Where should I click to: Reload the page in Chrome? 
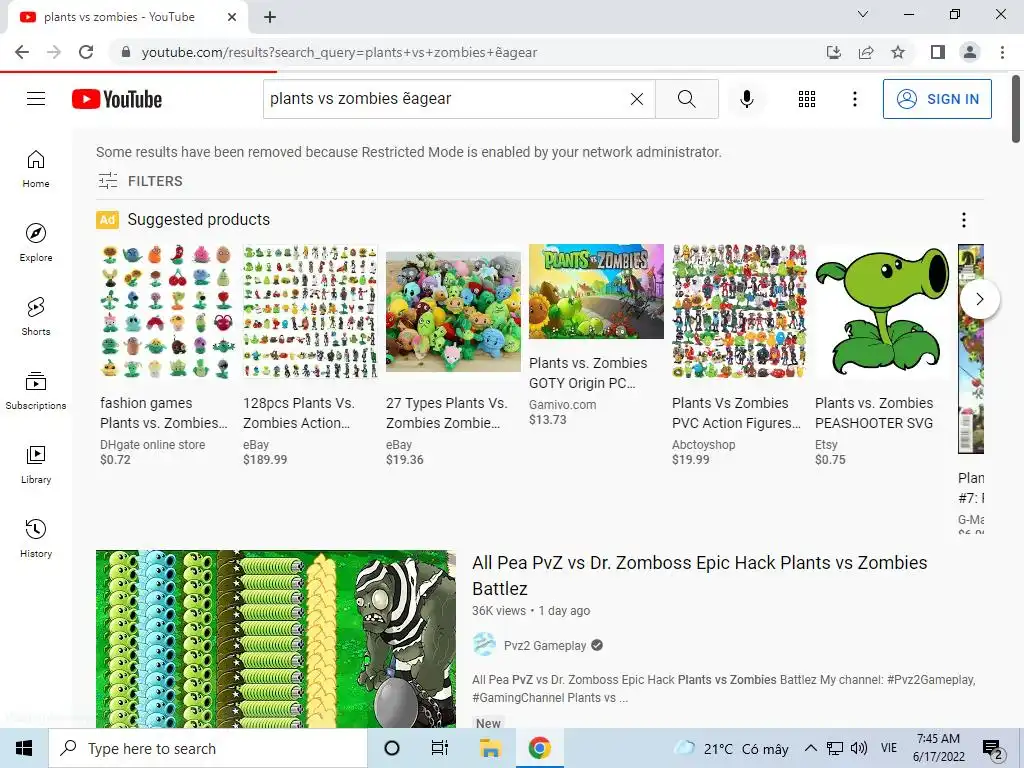86,52
